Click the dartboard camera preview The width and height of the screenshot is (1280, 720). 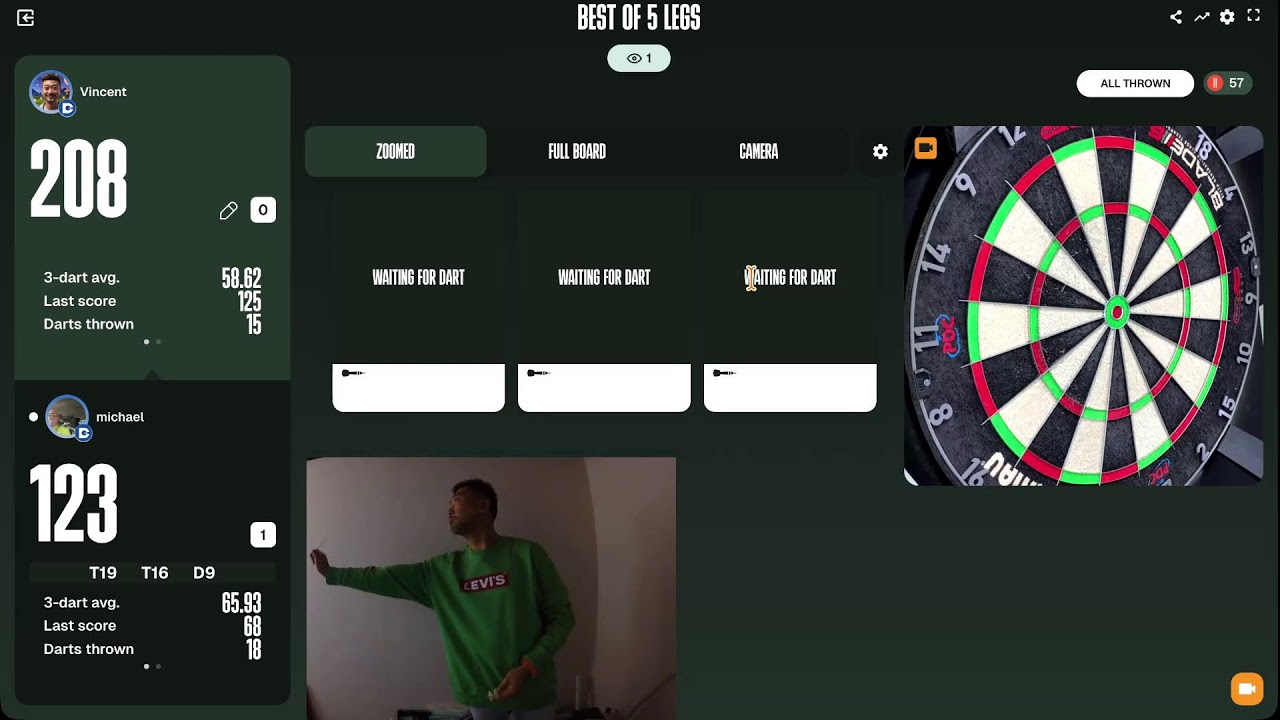tap(1084, 306)
